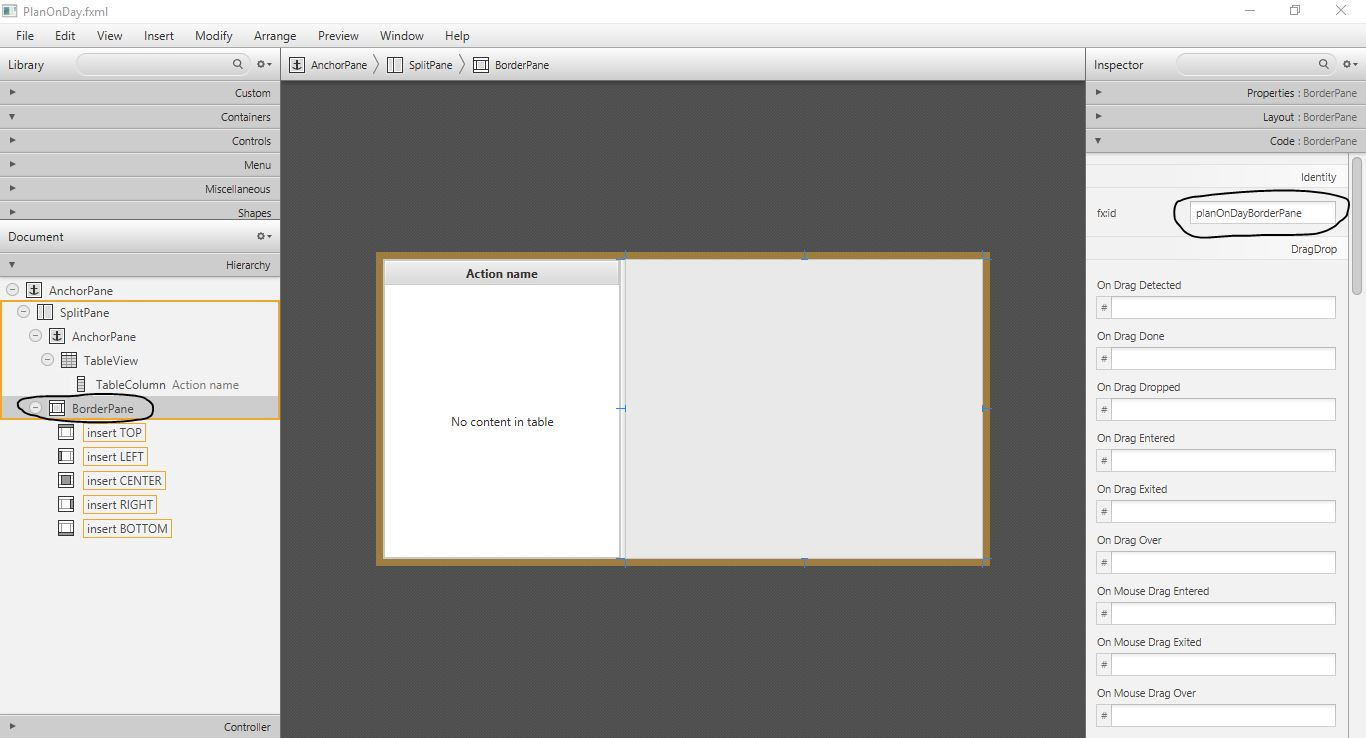Open the Edit menu
The height and width of the screenshot is (738, 1366).
(65, 35)
